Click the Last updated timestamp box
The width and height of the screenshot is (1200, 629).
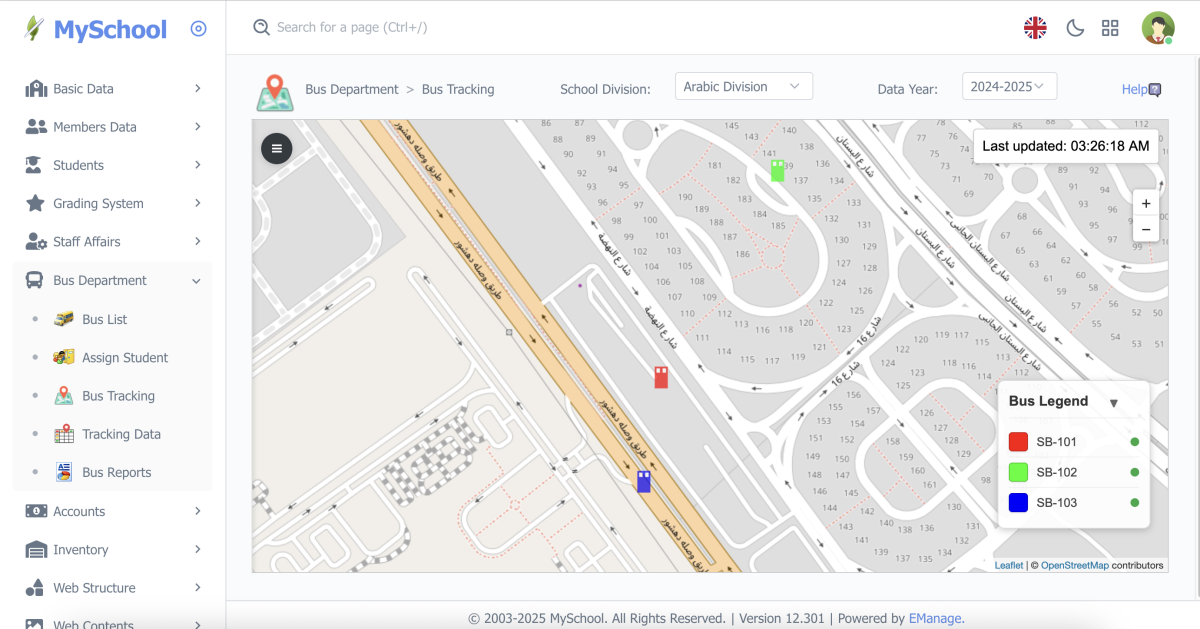1066,146
